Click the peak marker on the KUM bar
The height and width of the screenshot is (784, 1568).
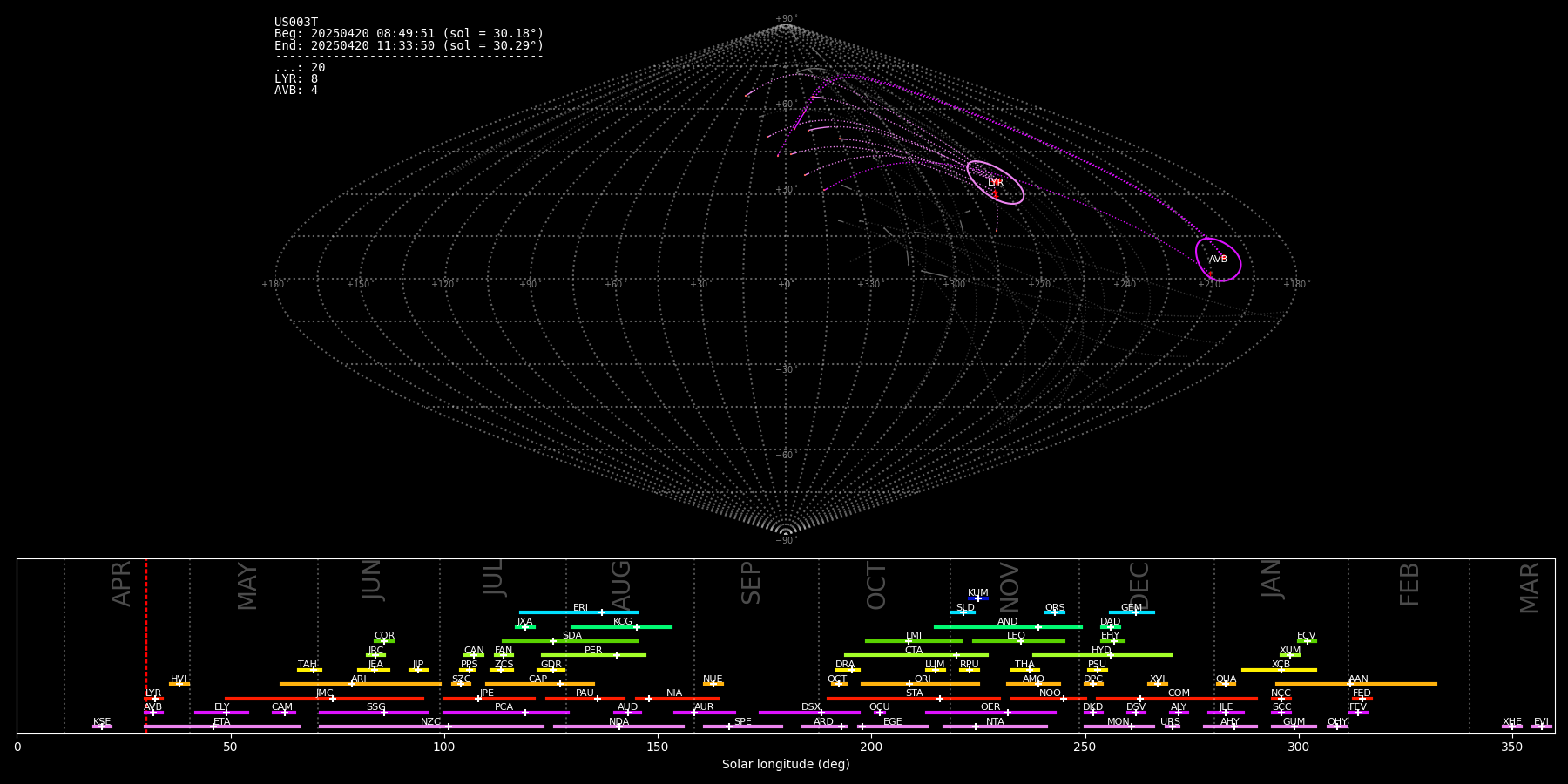[x=978, y=598]
